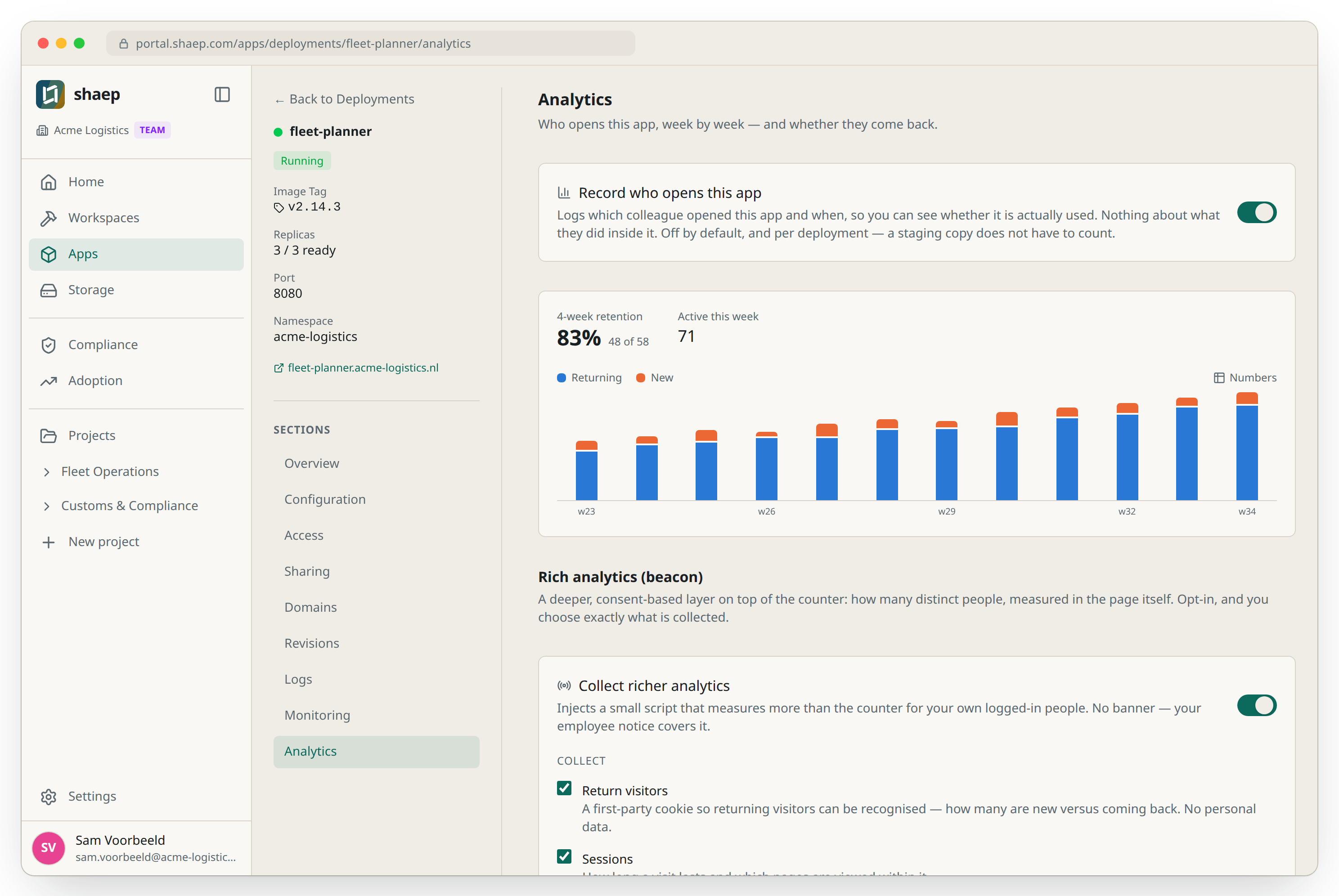Uncheck the Return visitors checkbox
This screenshot has height=896, width=1339.
pos(564,788)
